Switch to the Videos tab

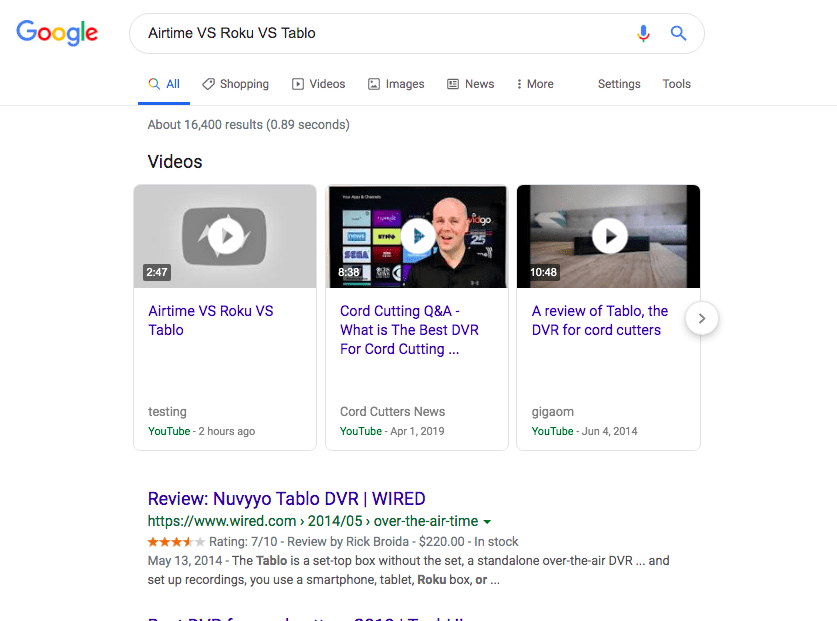tap(318, 84)
